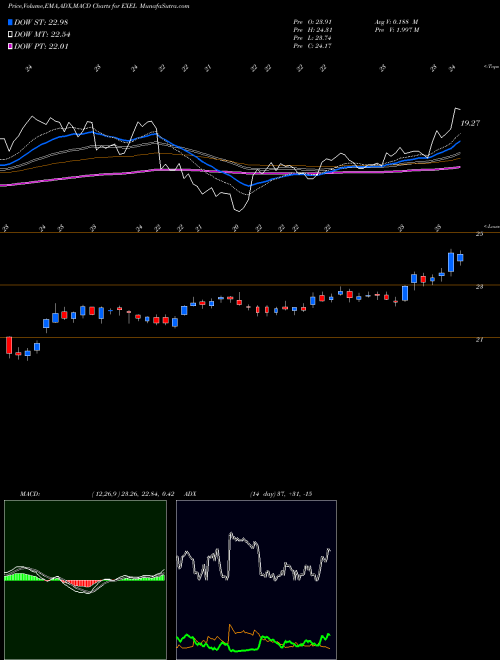The width and height of the screenshot is (500, 660).
Task: Click the ADX '(14 day) 37, +31, -15' values
Action: [280, 494]
